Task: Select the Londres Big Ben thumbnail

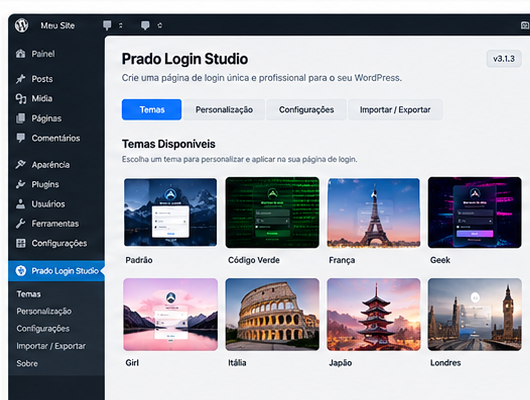Action: (475, 314)
